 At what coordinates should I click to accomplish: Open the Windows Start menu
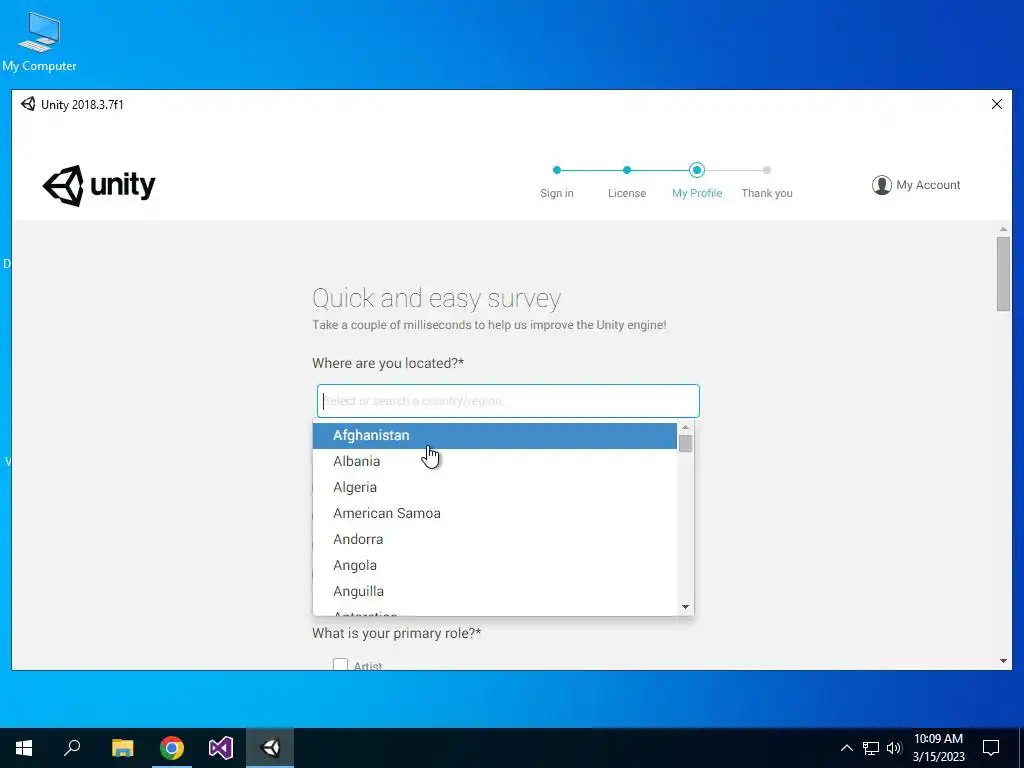coord(24,748)
